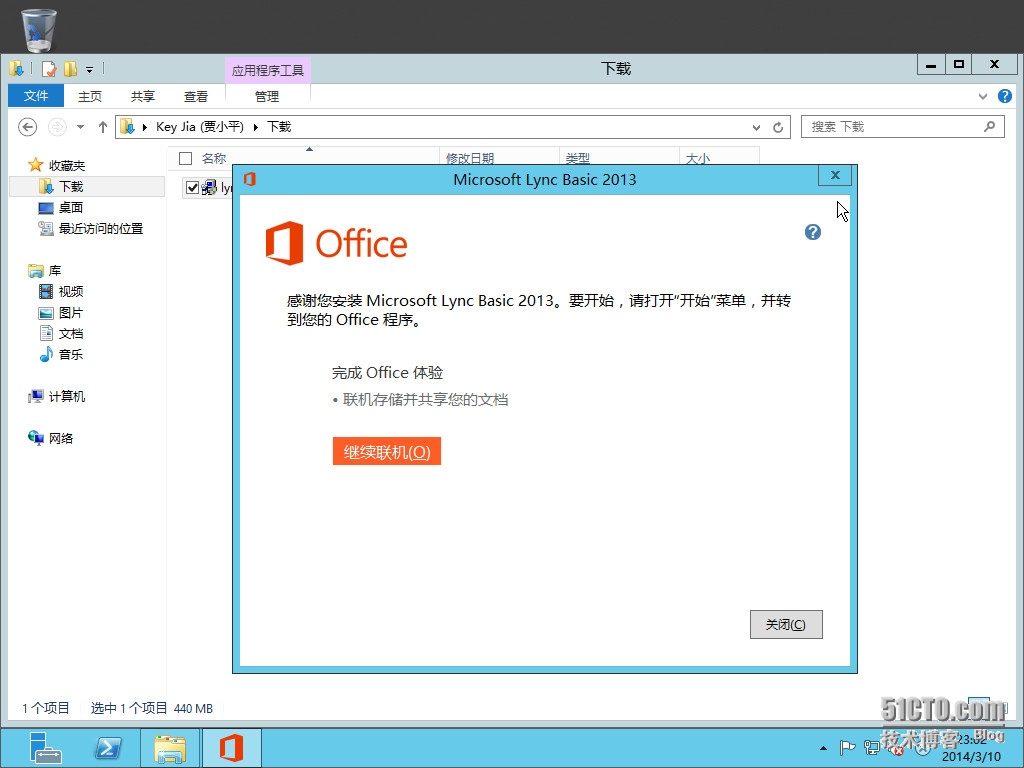Open the 文件 tab in Explorer ribbon
The width and height of the screenshot is (1024, 768).
pyautogui.click(x=36, y=95)
